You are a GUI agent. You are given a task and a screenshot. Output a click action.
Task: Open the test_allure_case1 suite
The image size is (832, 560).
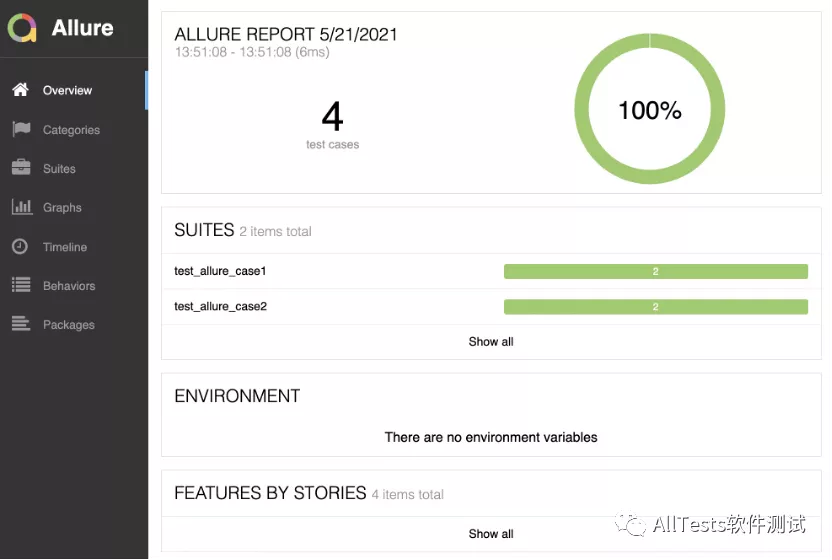click(x=220, y=271)
